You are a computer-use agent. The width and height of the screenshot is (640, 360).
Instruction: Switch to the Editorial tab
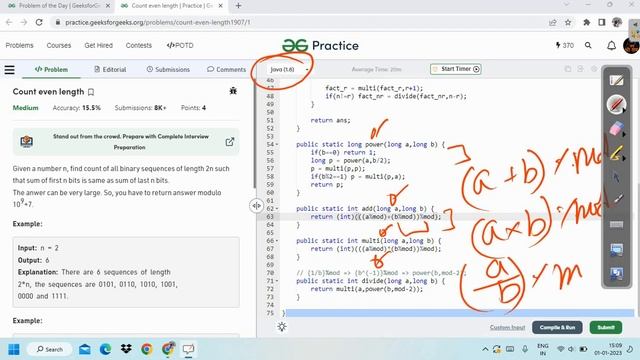click(x=110, y=69)
